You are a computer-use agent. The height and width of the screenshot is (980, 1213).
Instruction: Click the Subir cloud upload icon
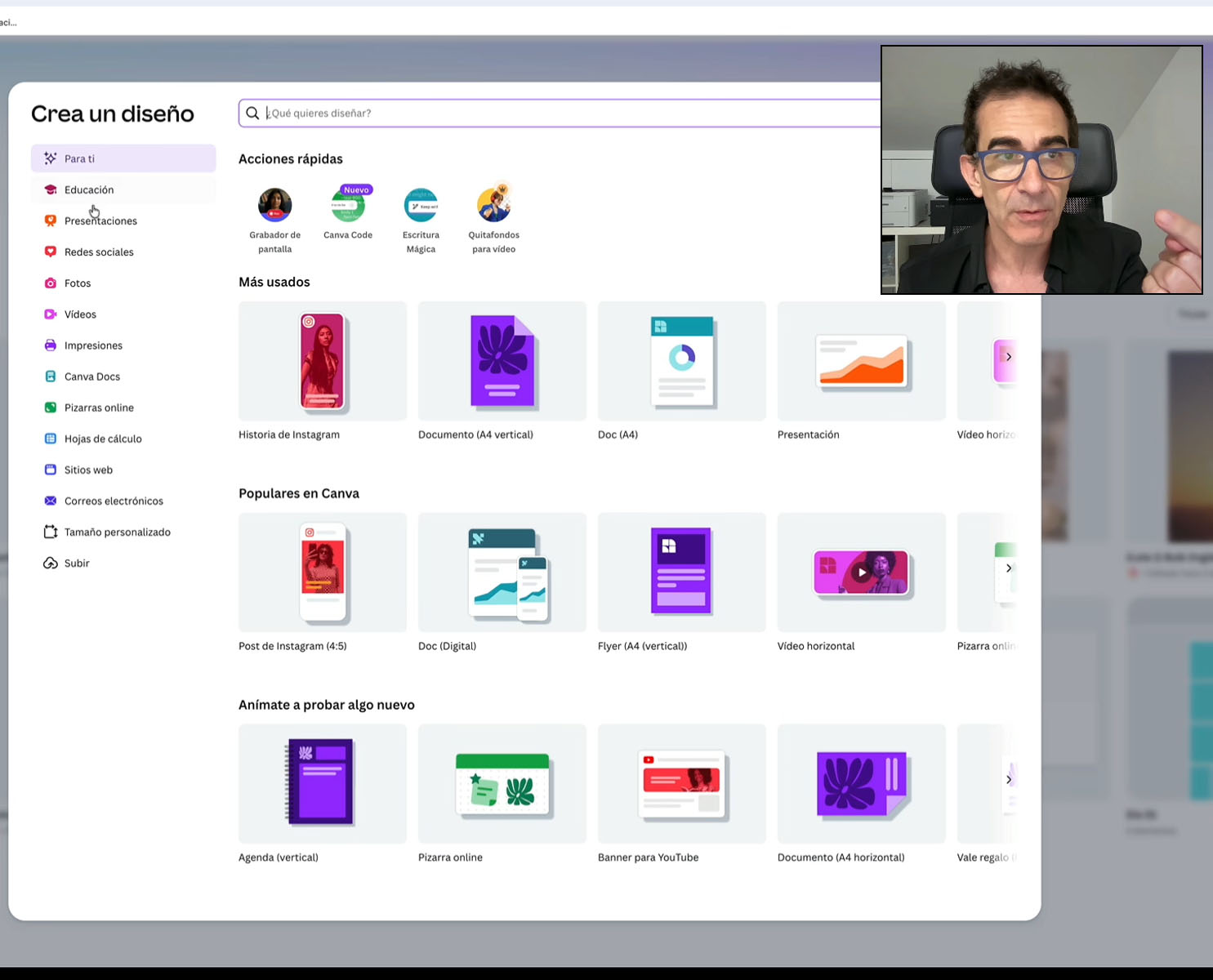50,563
